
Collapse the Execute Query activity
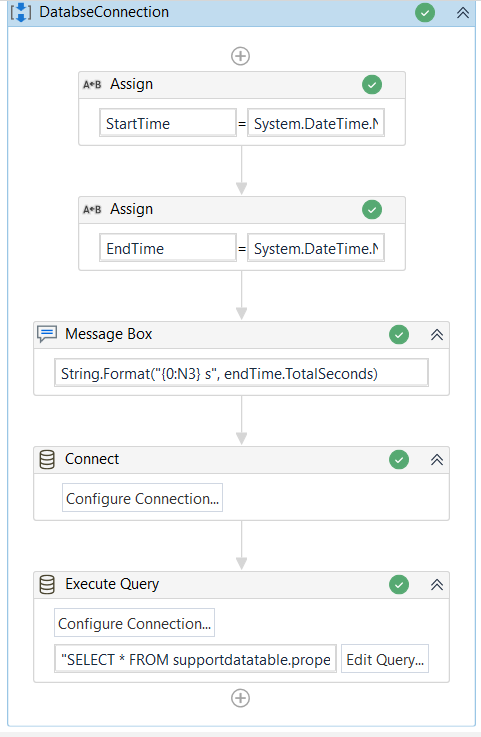tap(437, 585)
